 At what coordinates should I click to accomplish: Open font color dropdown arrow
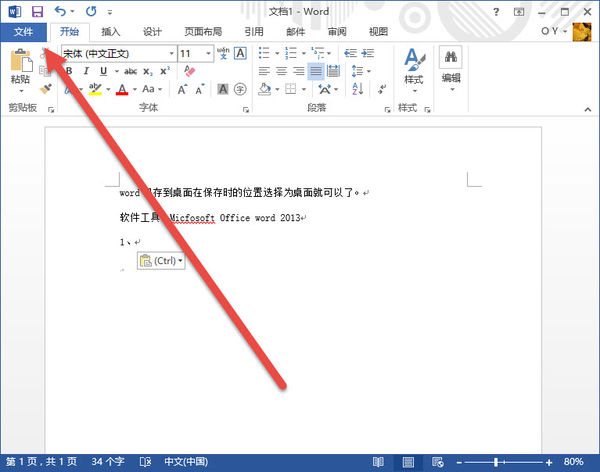pos(135,90)
